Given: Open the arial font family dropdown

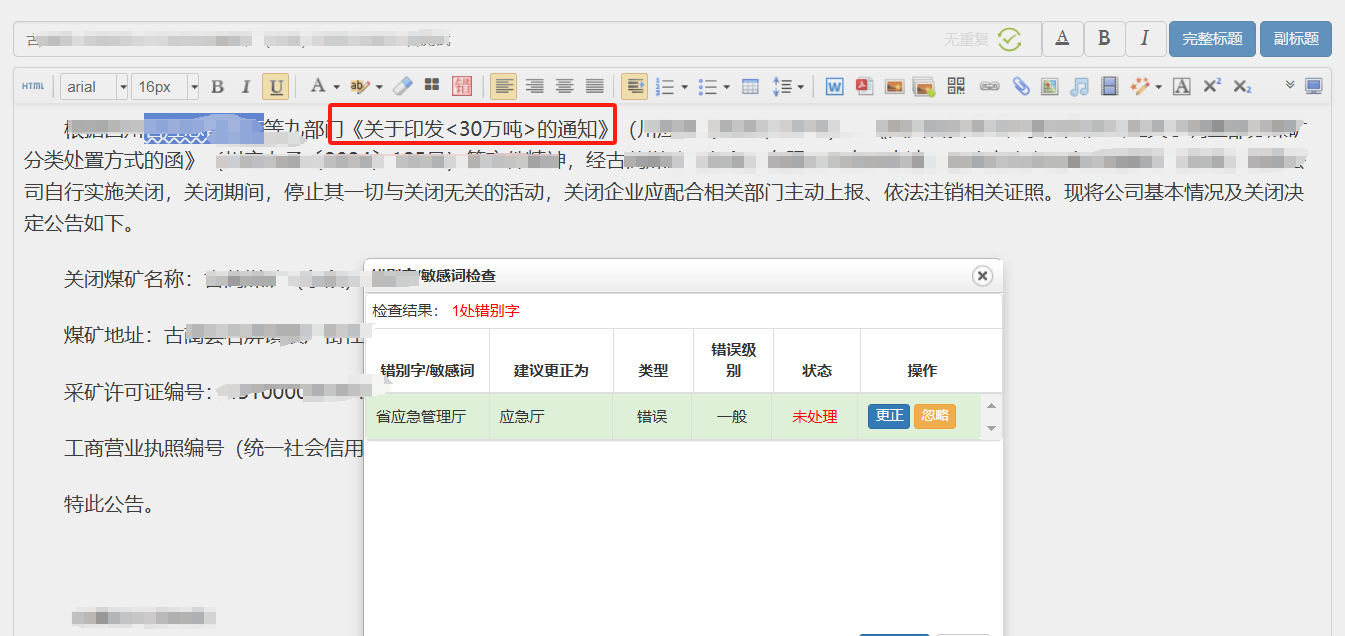Looking at the screenshot, I should tap(95, 87).
